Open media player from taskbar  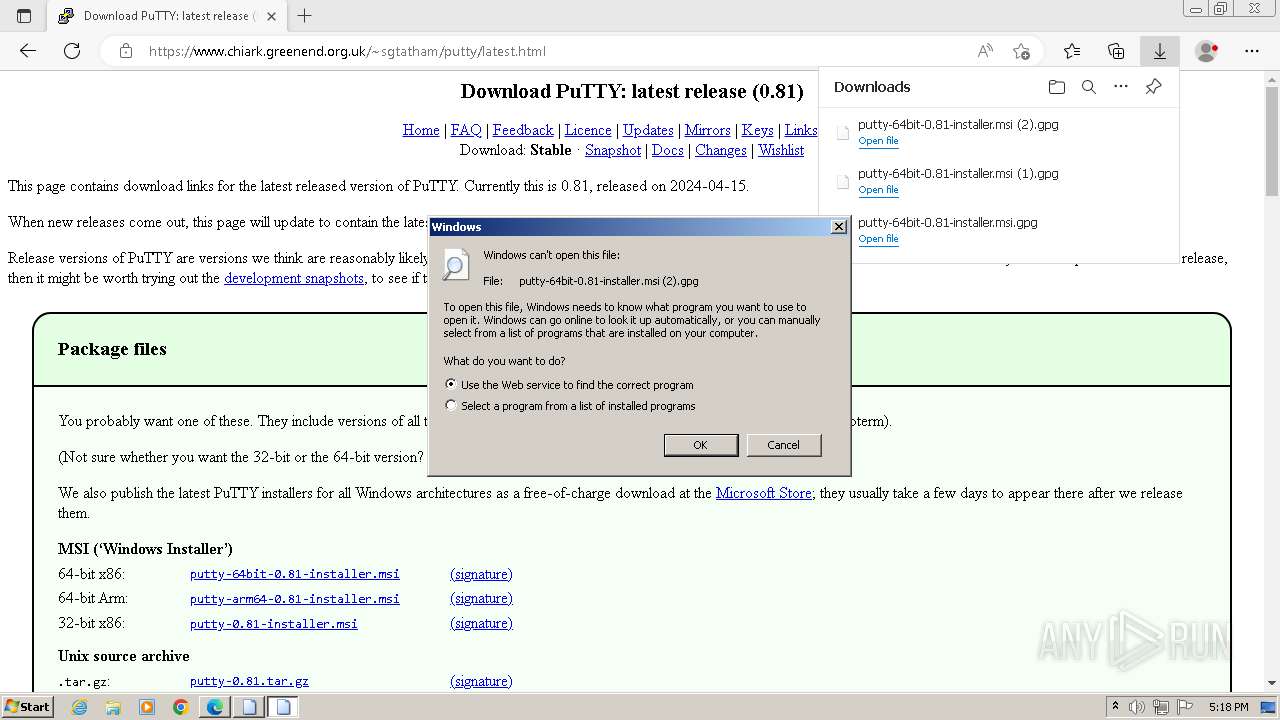coord(147,707)
